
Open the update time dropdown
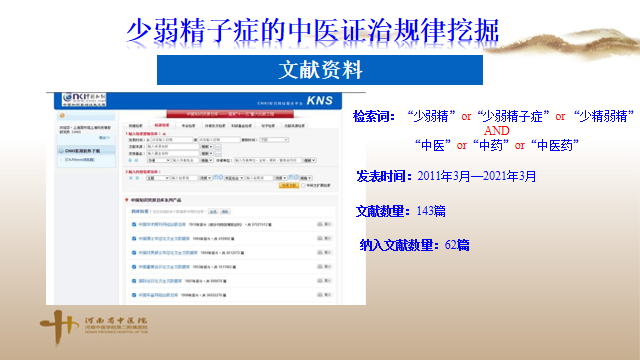click(274, 140)
